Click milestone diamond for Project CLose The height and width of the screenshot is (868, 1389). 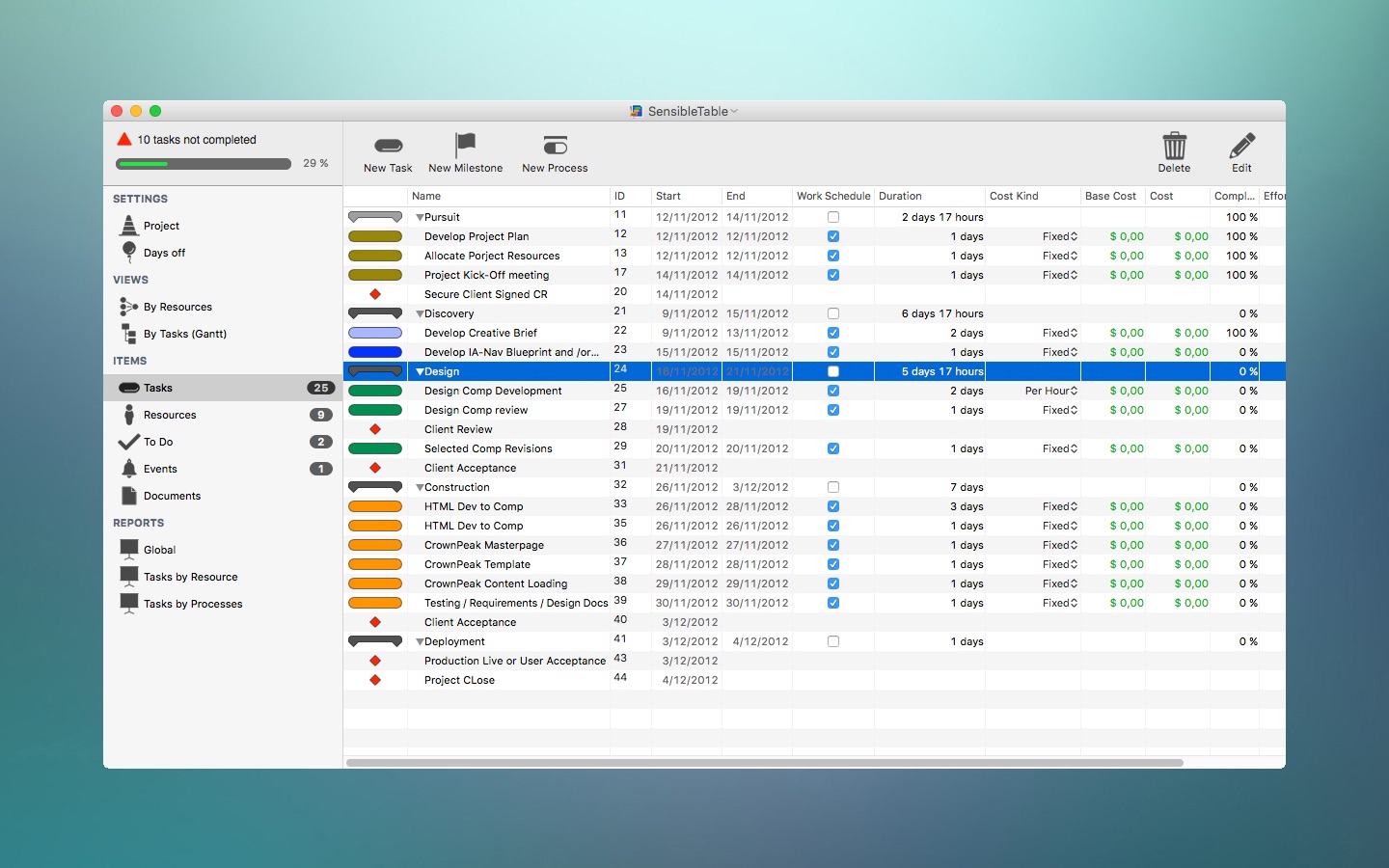tap(375, 680)
